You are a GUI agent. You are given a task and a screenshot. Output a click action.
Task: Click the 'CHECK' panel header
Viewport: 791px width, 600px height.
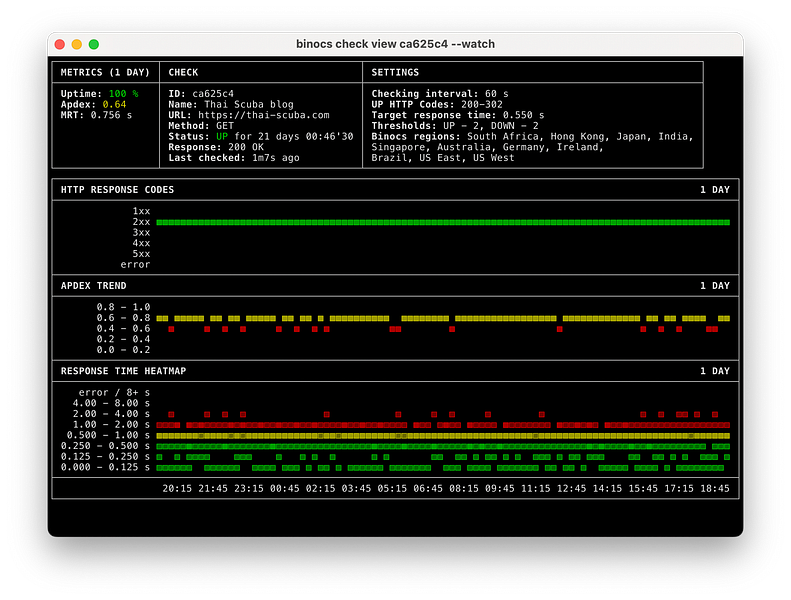(183, 72)
